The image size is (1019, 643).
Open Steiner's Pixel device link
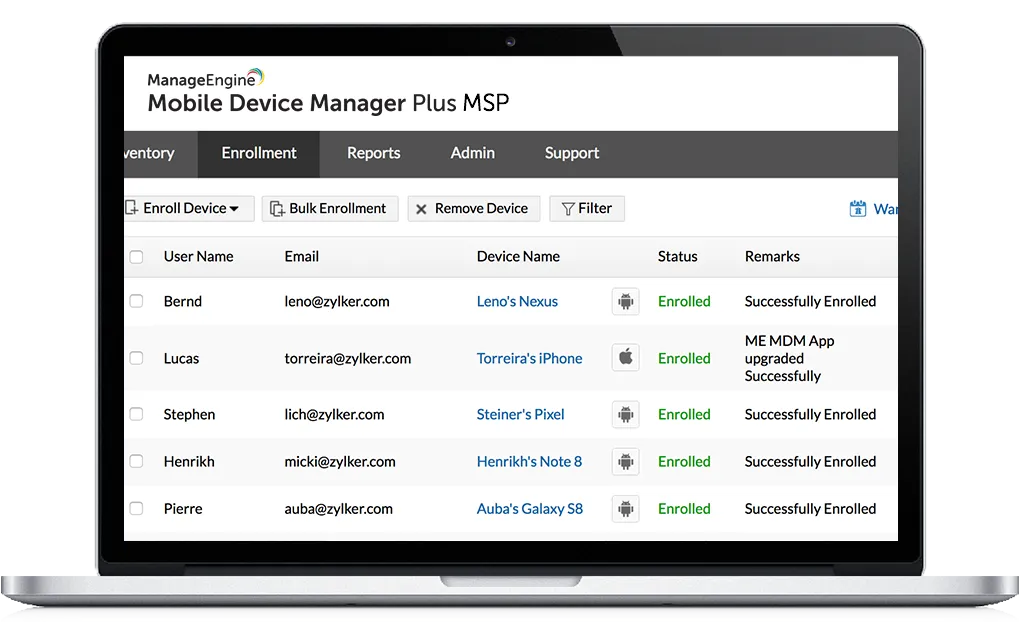coord(521,415)
